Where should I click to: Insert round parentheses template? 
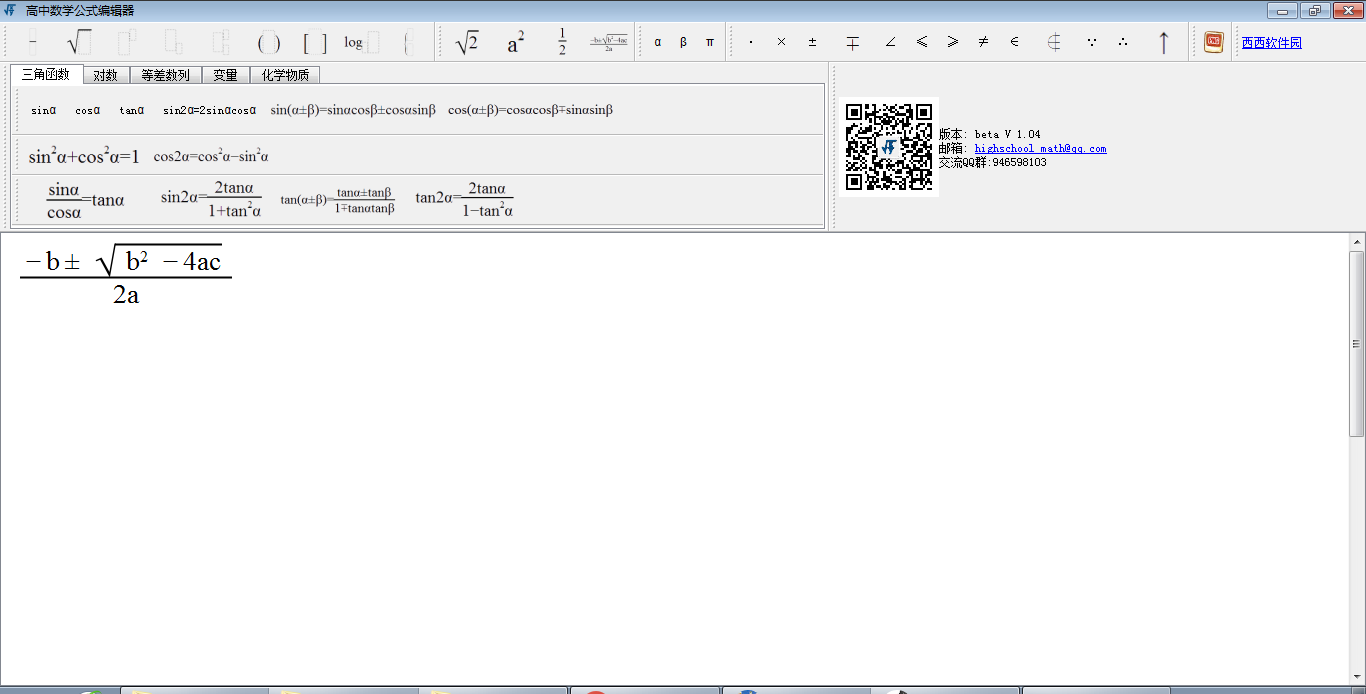click(268, 43)
